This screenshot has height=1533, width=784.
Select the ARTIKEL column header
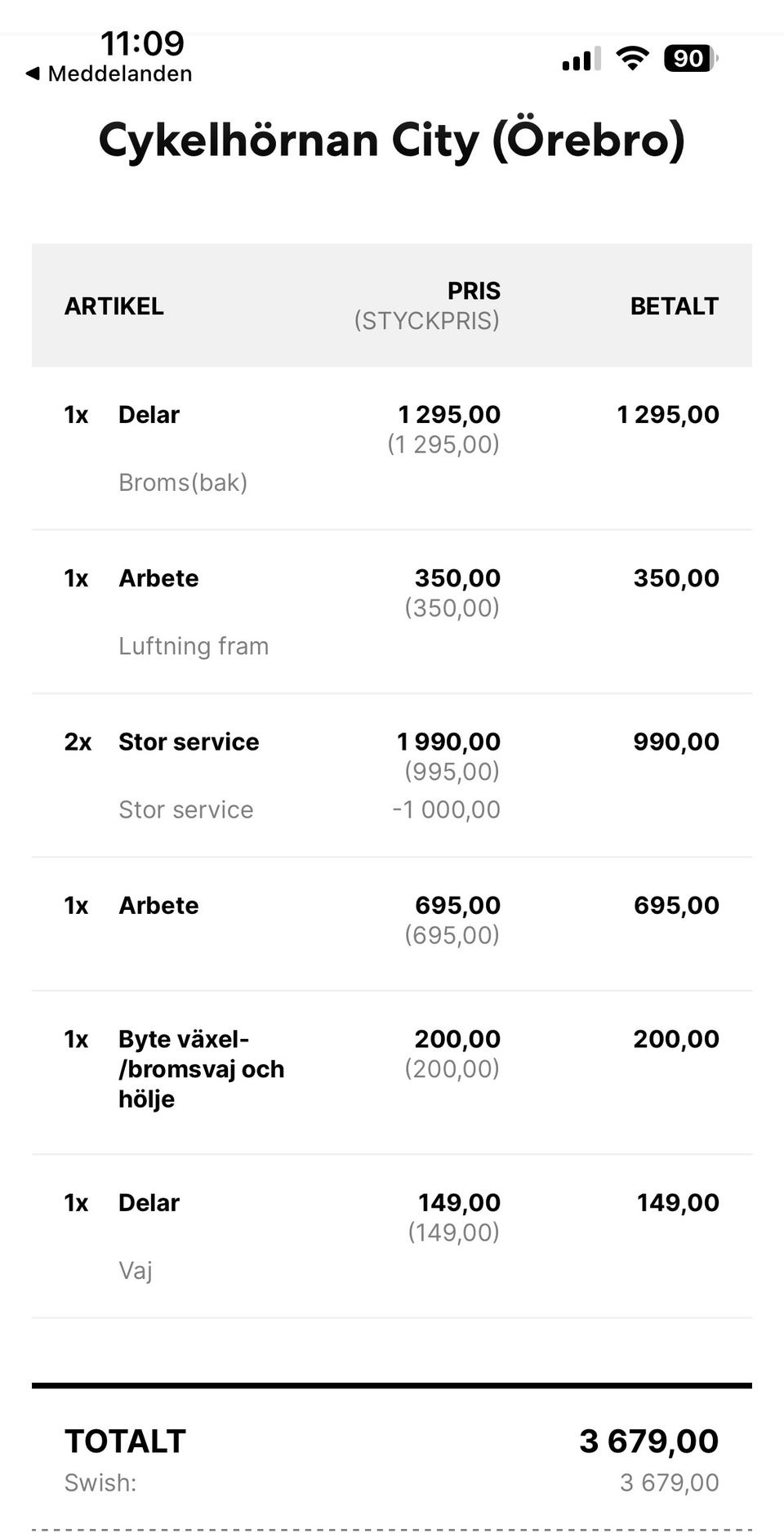coord(114,306)
